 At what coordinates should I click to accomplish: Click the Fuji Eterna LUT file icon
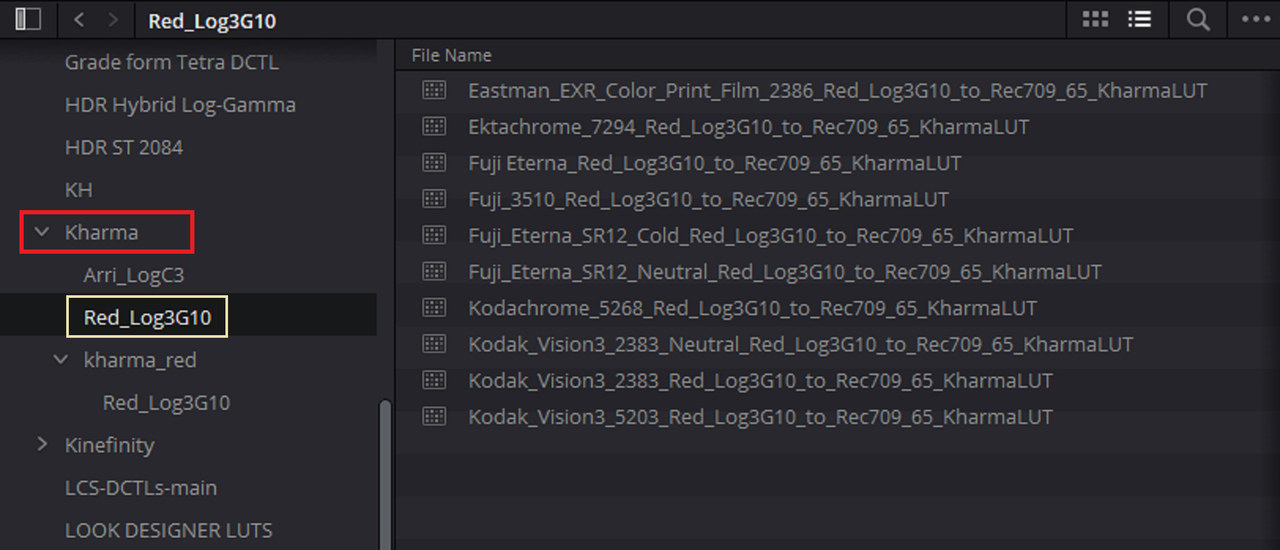coord(433,162)
